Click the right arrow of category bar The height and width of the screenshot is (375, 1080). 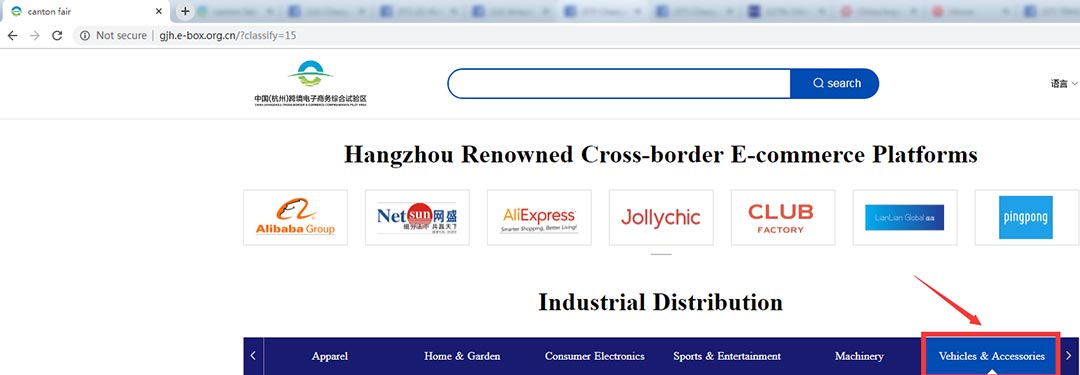coord(1068,356)
